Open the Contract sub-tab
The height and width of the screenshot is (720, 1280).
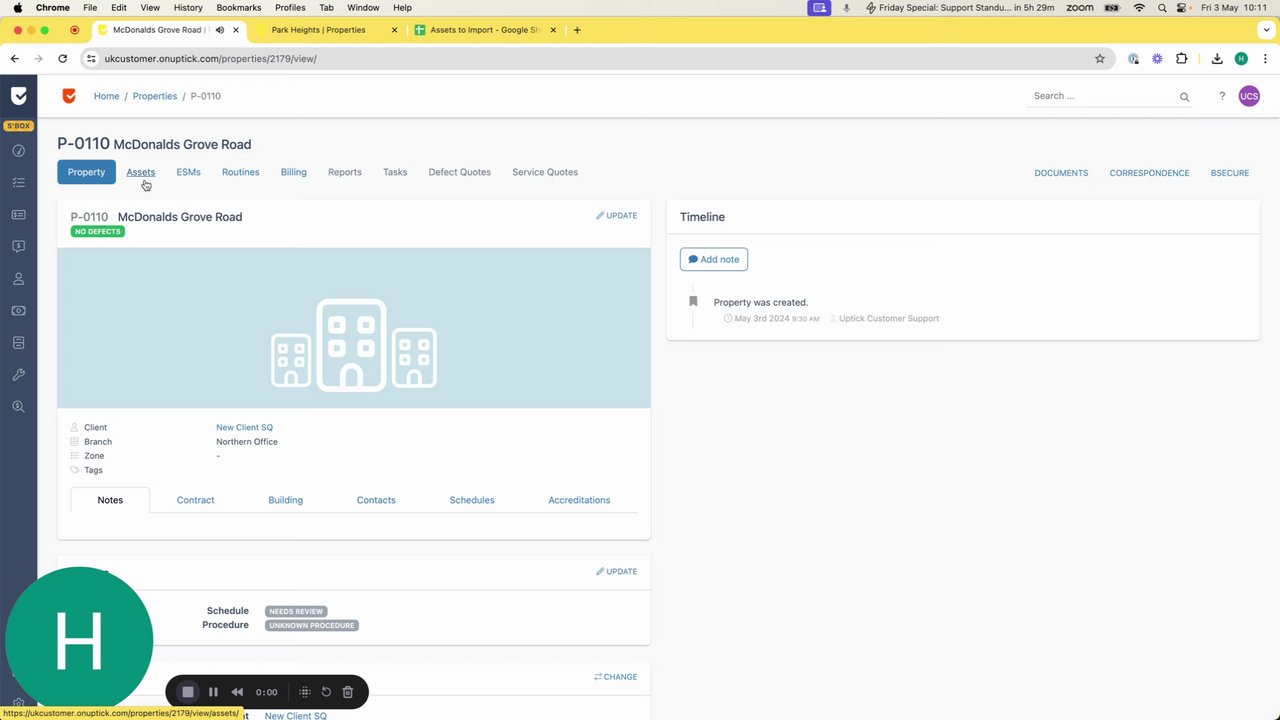tap(196, 500)
